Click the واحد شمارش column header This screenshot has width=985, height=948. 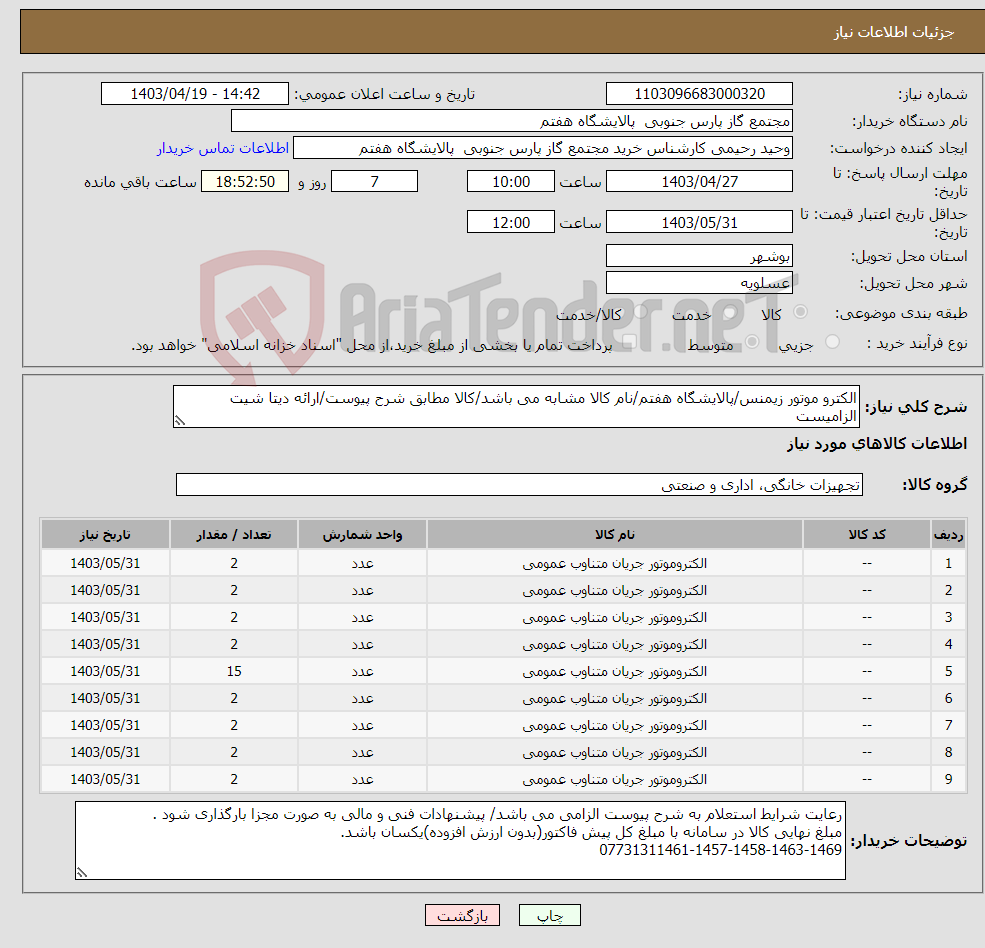[362, 535]
